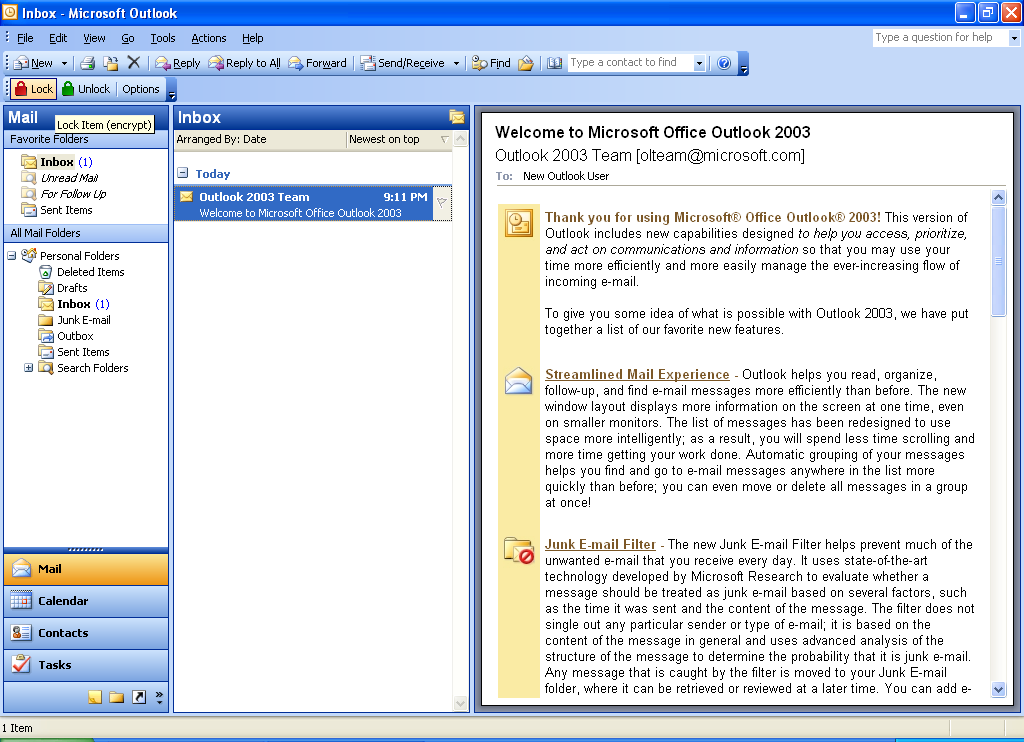Open Microsoft Outlook Help question-mark icon
The width and height of the screenshot is (1024, 742).
coord(724,63)
